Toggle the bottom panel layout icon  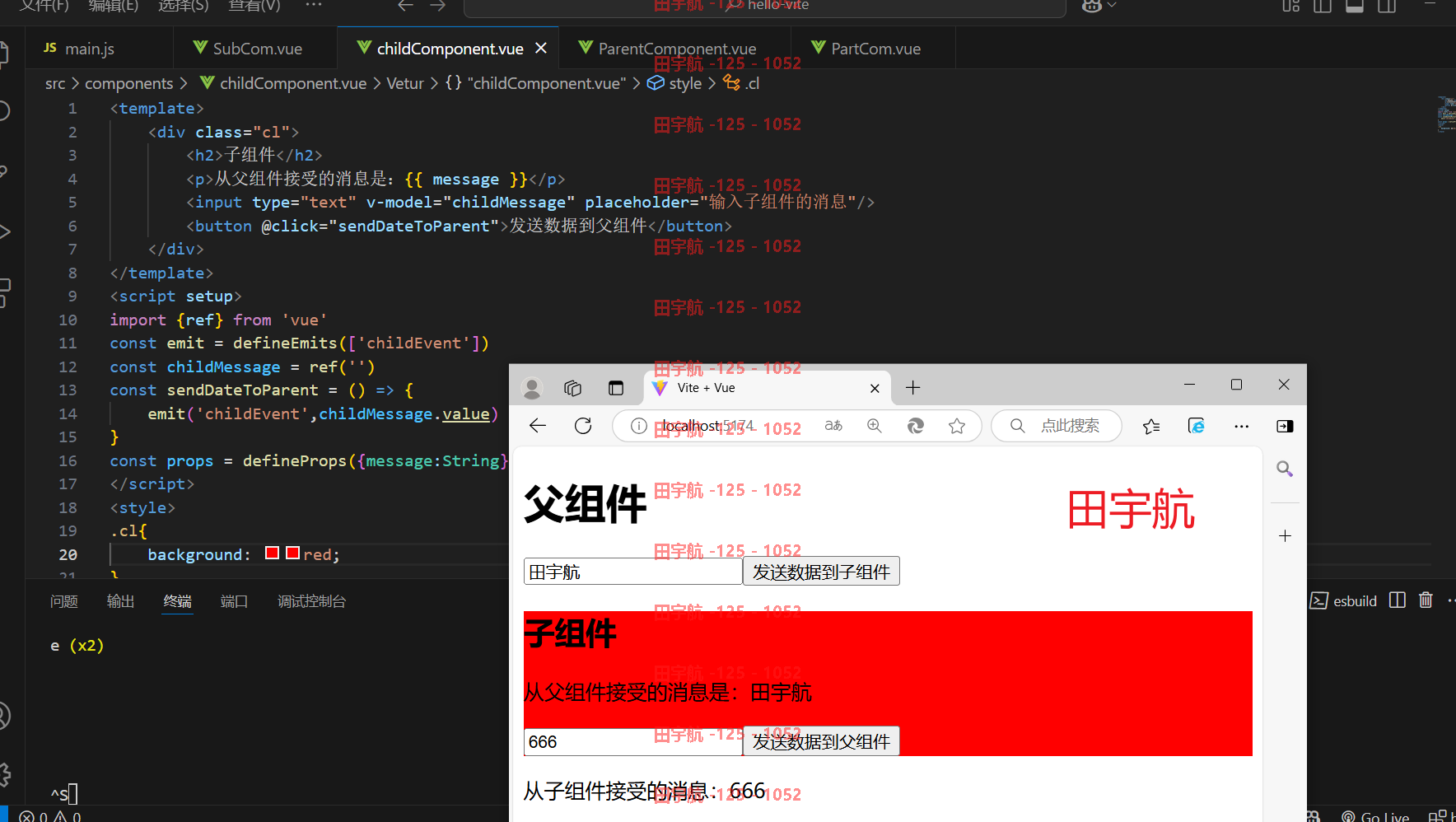(1354, 6)
